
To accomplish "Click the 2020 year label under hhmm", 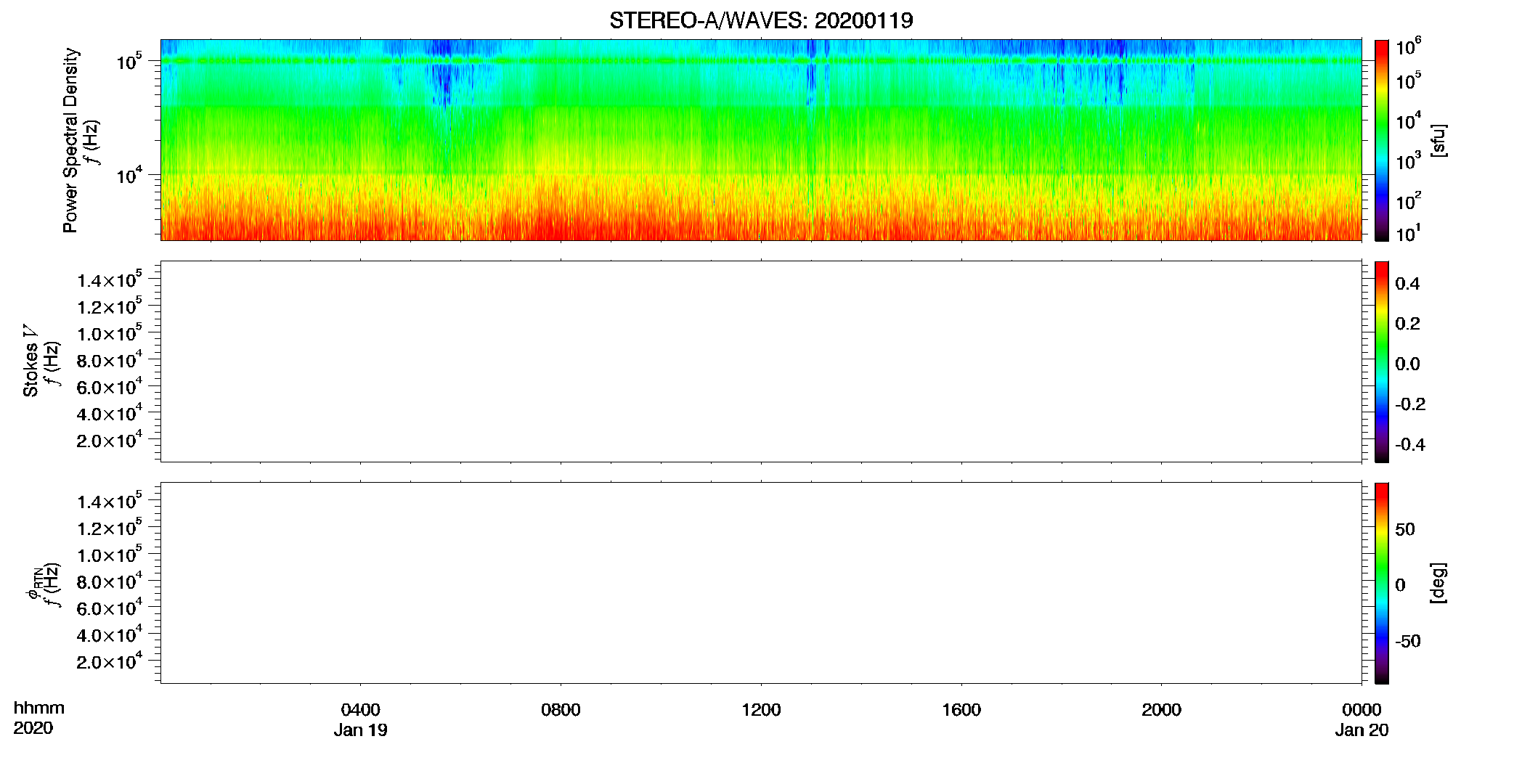I will 33,728.
